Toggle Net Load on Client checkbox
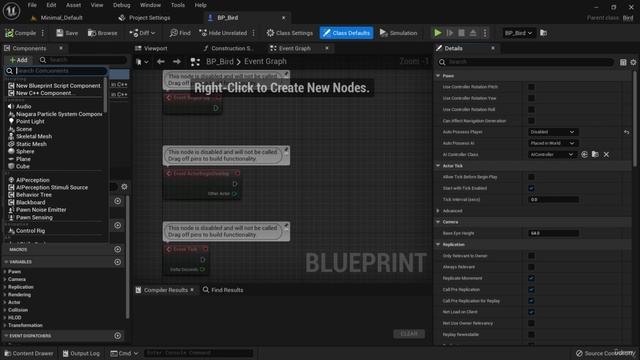The image size is (640, 360). [x=531, y=312]
